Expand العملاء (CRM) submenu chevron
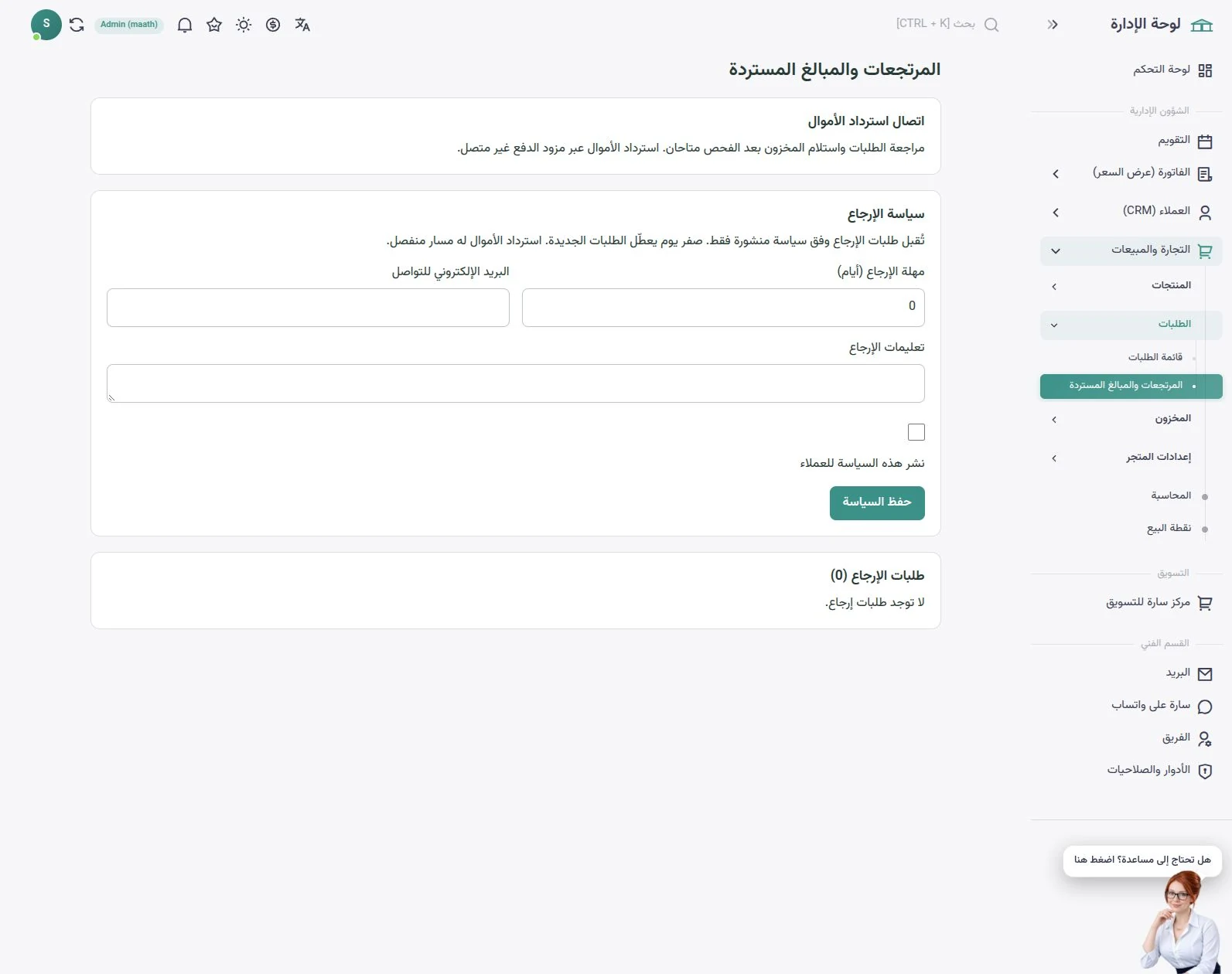Image resolution: width=1232 pixels, height=974 pixels. point(1056,212)
